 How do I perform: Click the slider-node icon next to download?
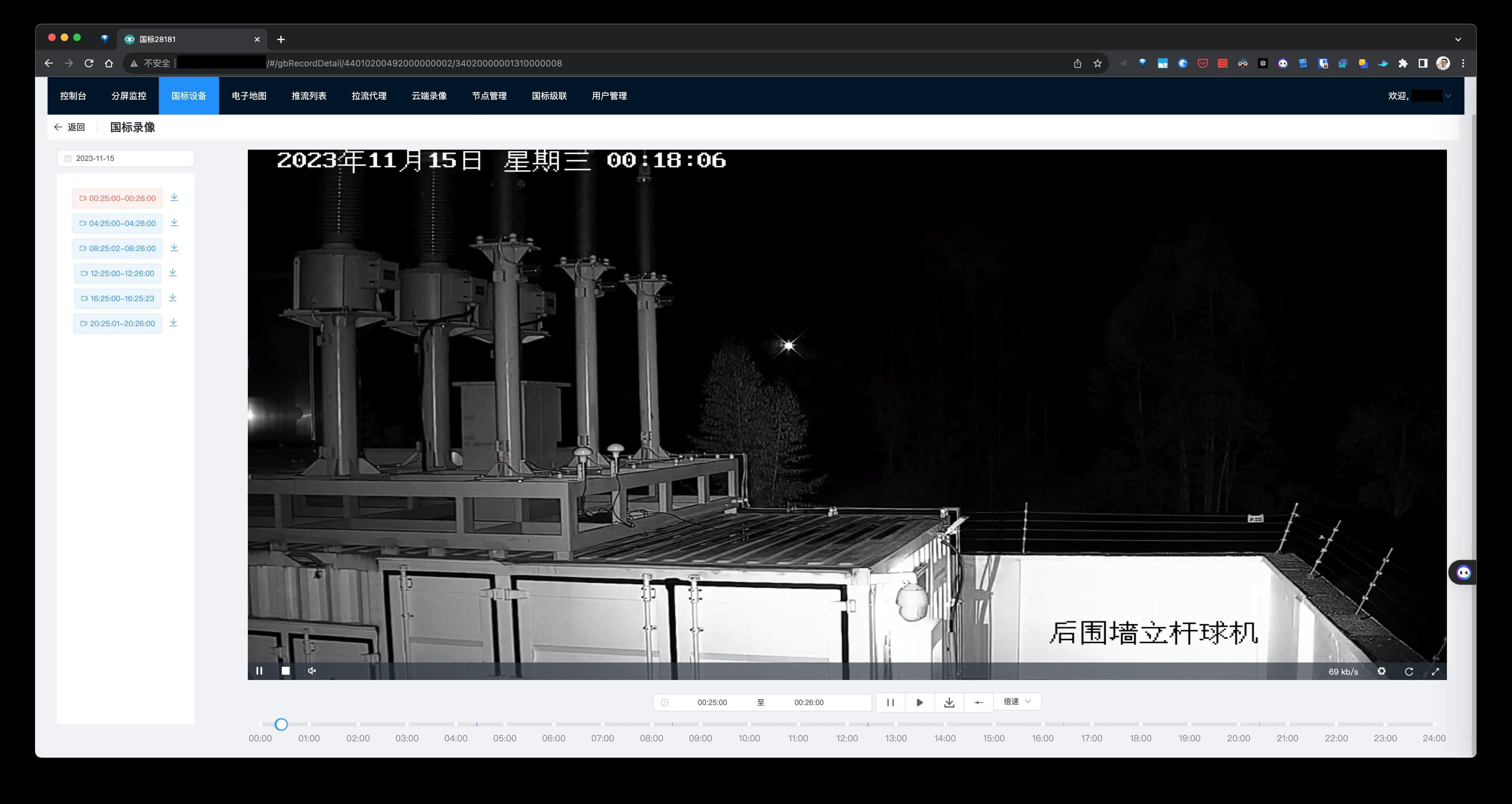(x=978, y=702)
